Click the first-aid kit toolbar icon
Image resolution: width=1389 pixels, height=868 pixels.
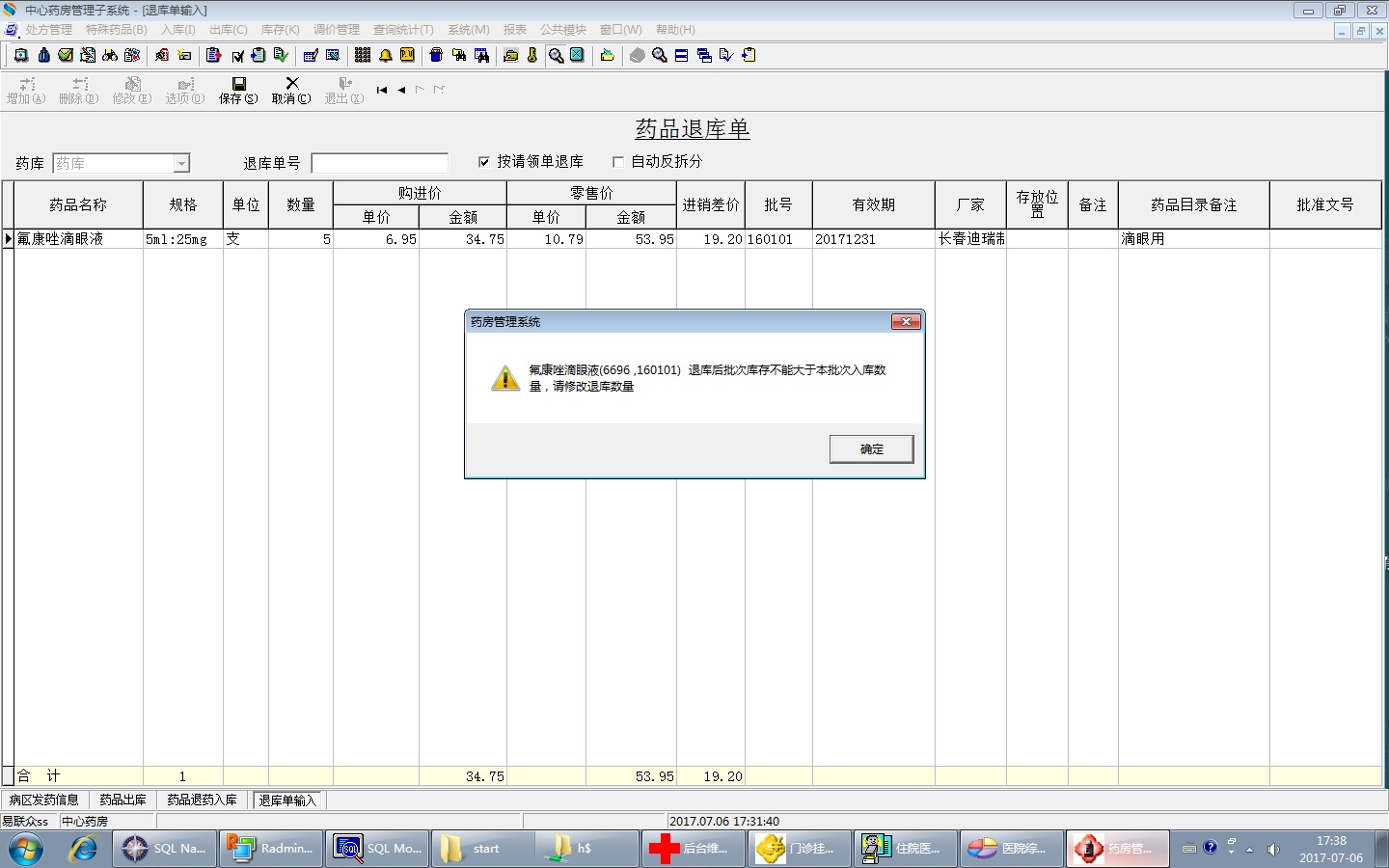coord(20,55)
